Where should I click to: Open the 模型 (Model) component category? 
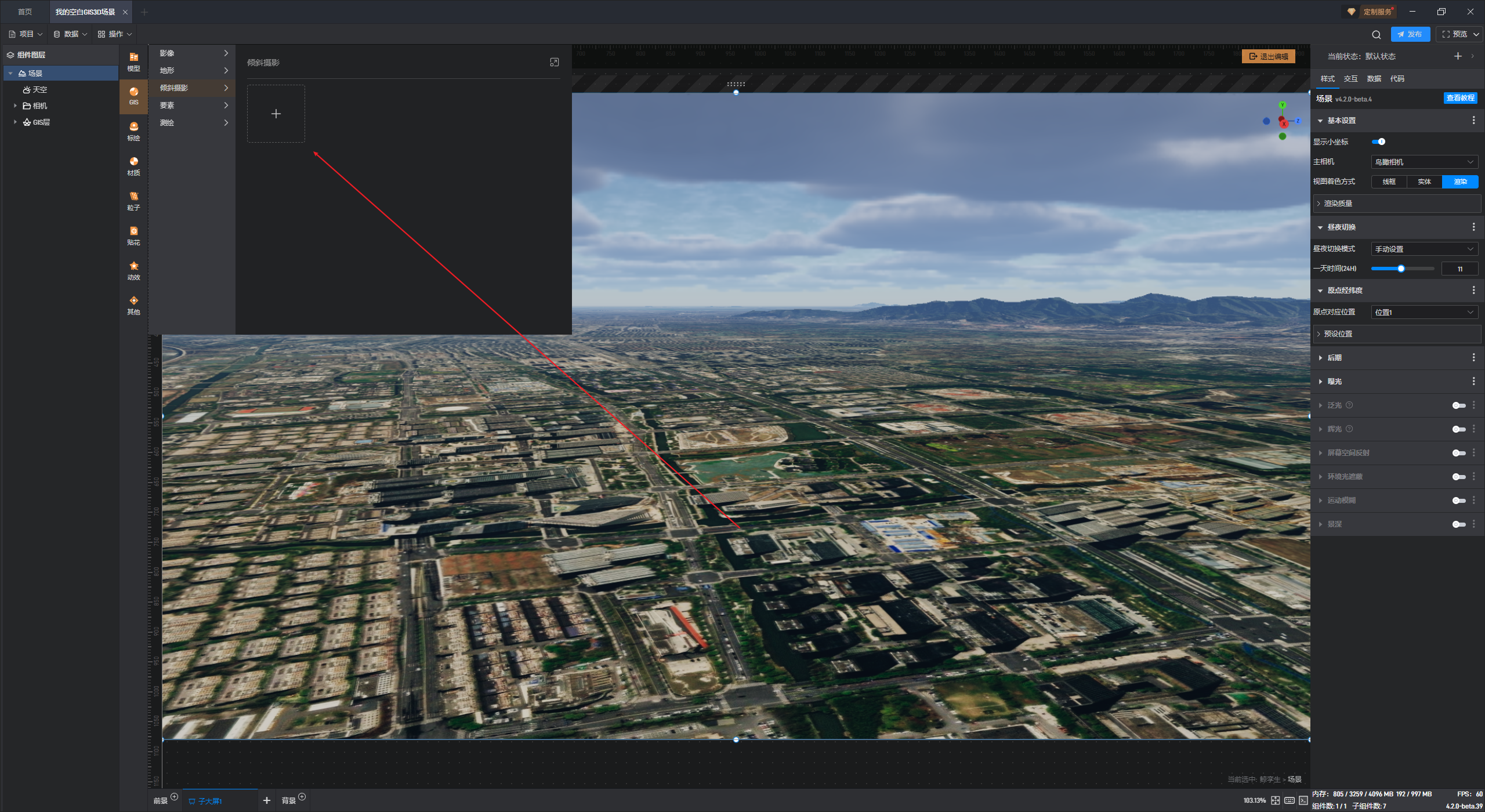click(x=133, y=61)
